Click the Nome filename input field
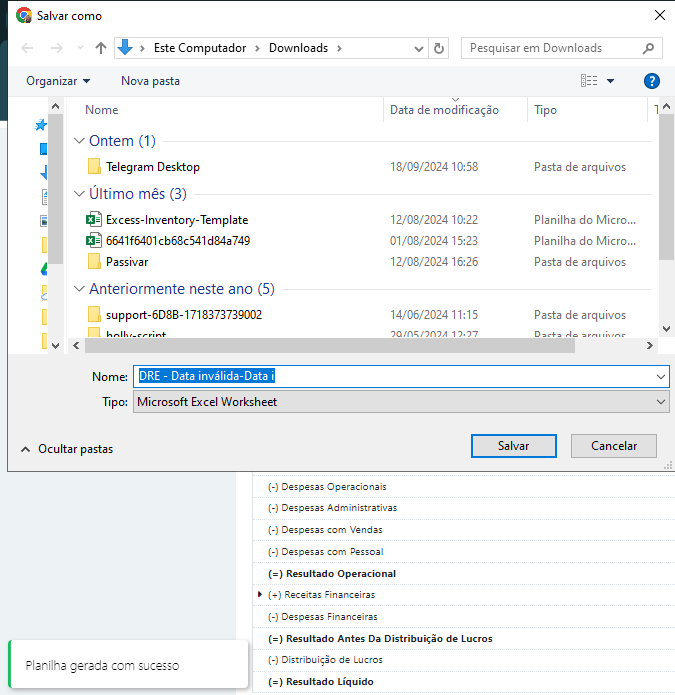This screenshot has height=695, width=675. point(400,376)
